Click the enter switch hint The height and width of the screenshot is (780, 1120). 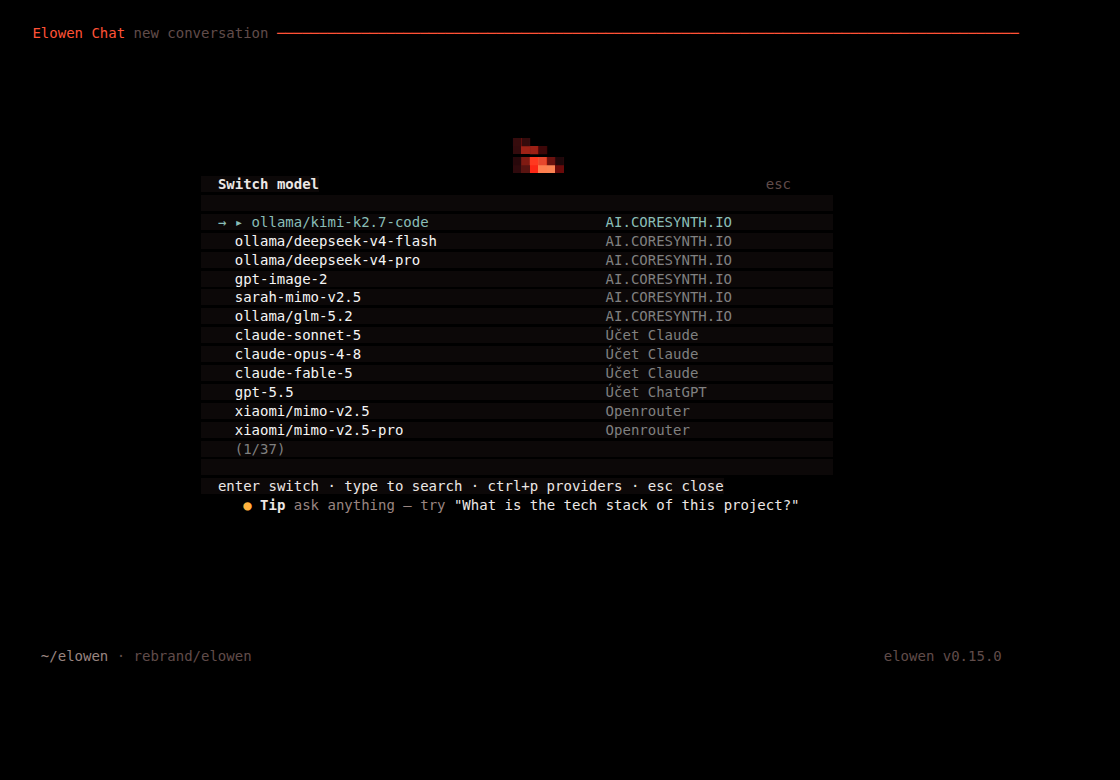click(268, 486)
